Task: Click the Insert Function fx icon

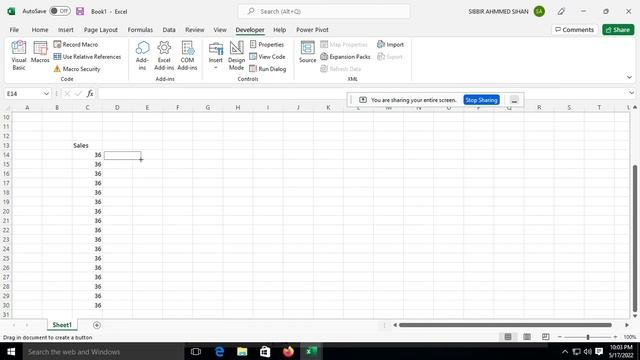Action: (90, 93)
